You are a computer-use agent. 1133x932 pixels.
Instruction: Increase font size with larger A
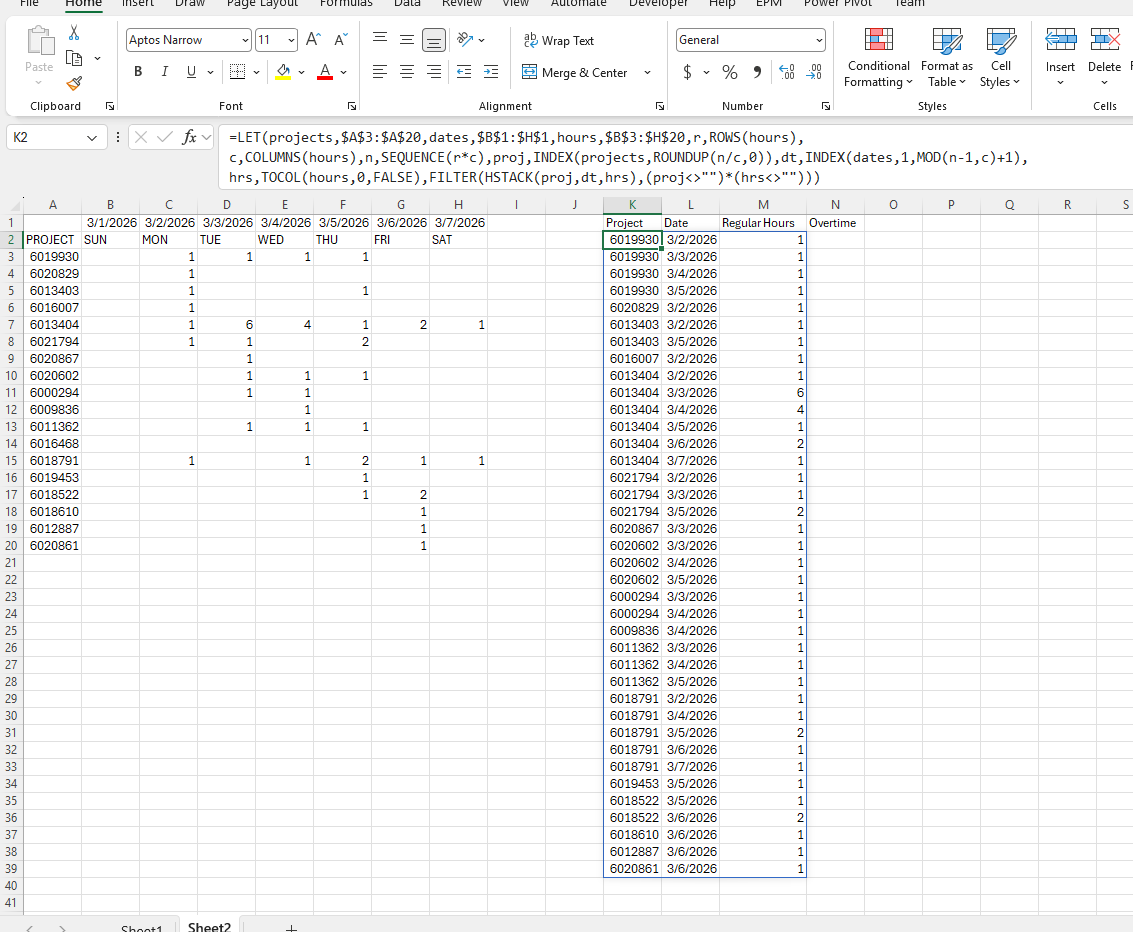[x=313, y=40]
